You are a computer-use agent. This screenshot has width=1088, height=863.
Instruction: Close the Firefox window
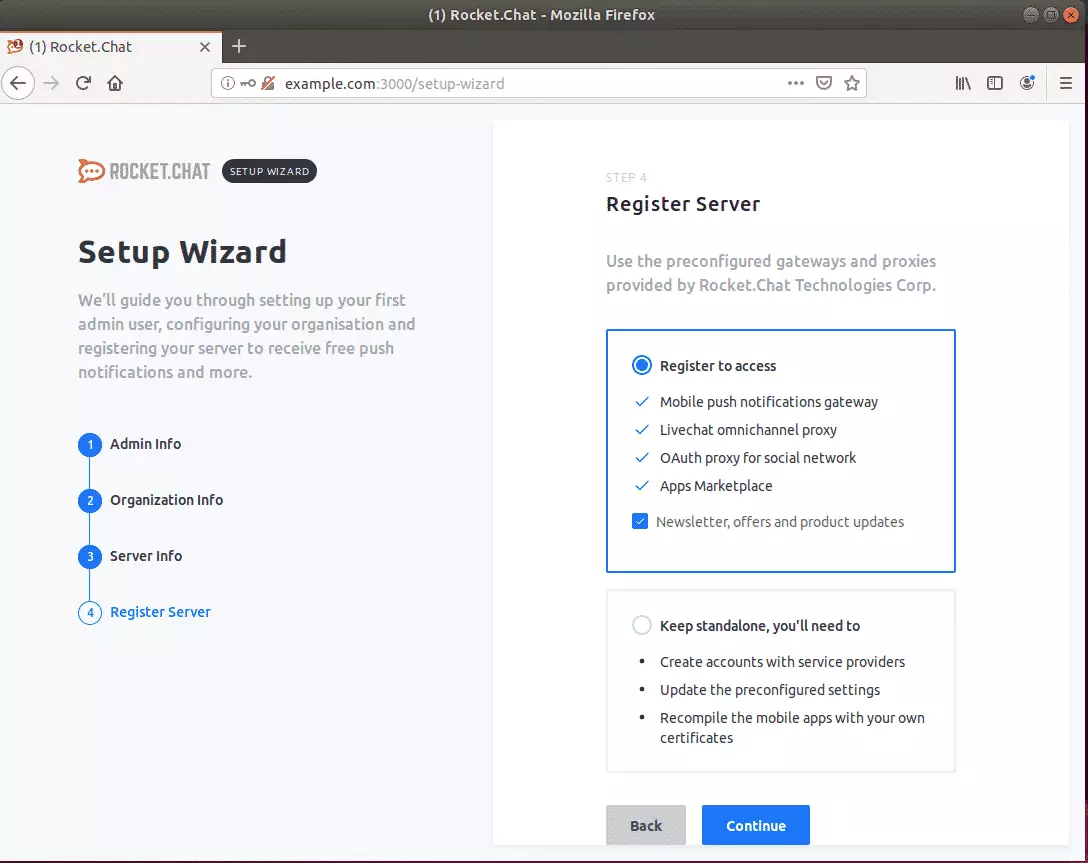click(x=1072, y=15)
